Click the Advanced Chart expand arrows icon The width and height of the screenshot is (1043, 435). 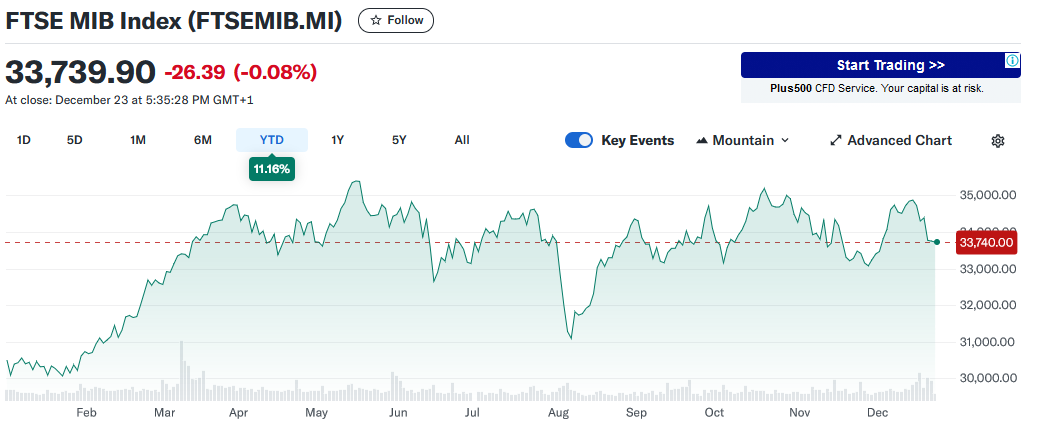[836, 141]
